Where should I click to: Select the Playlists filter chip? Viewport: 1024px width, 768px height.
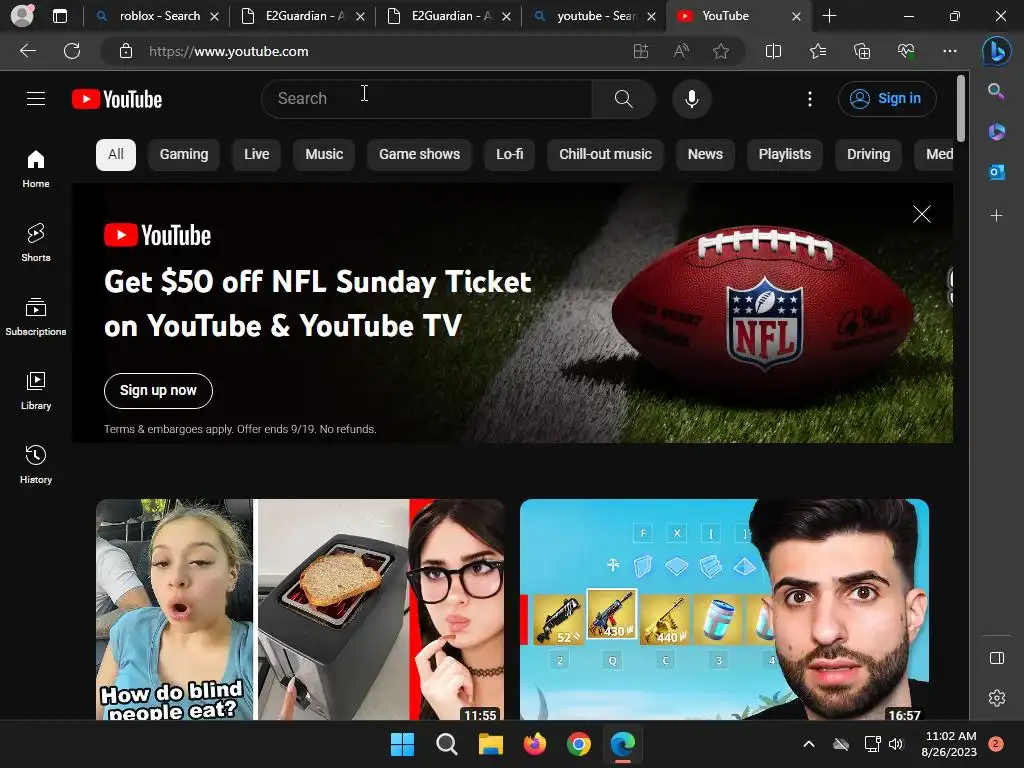click(x=785, y=155)
